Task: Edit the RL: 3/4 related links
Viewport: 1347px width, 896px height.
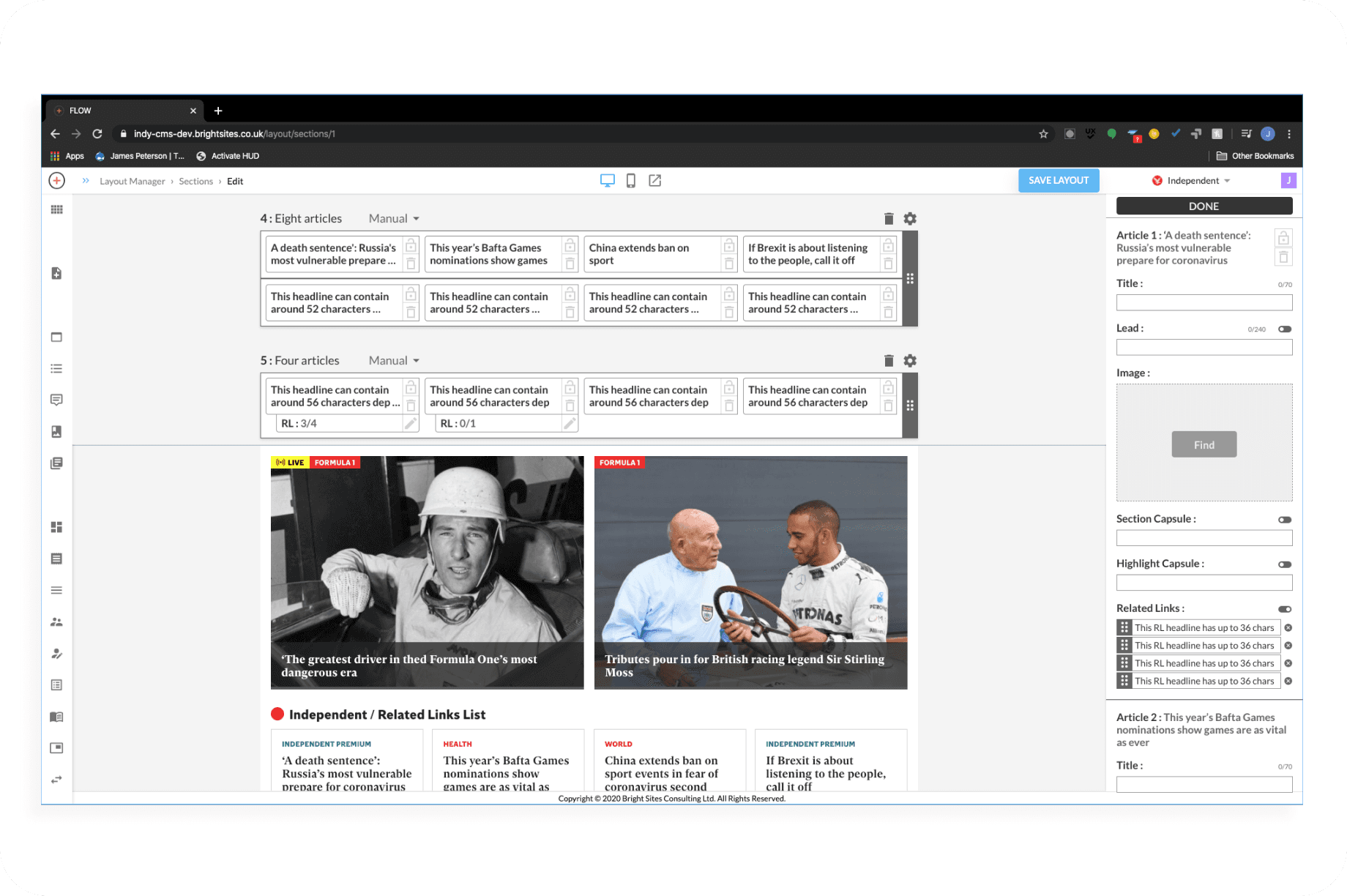Action: 411,423
